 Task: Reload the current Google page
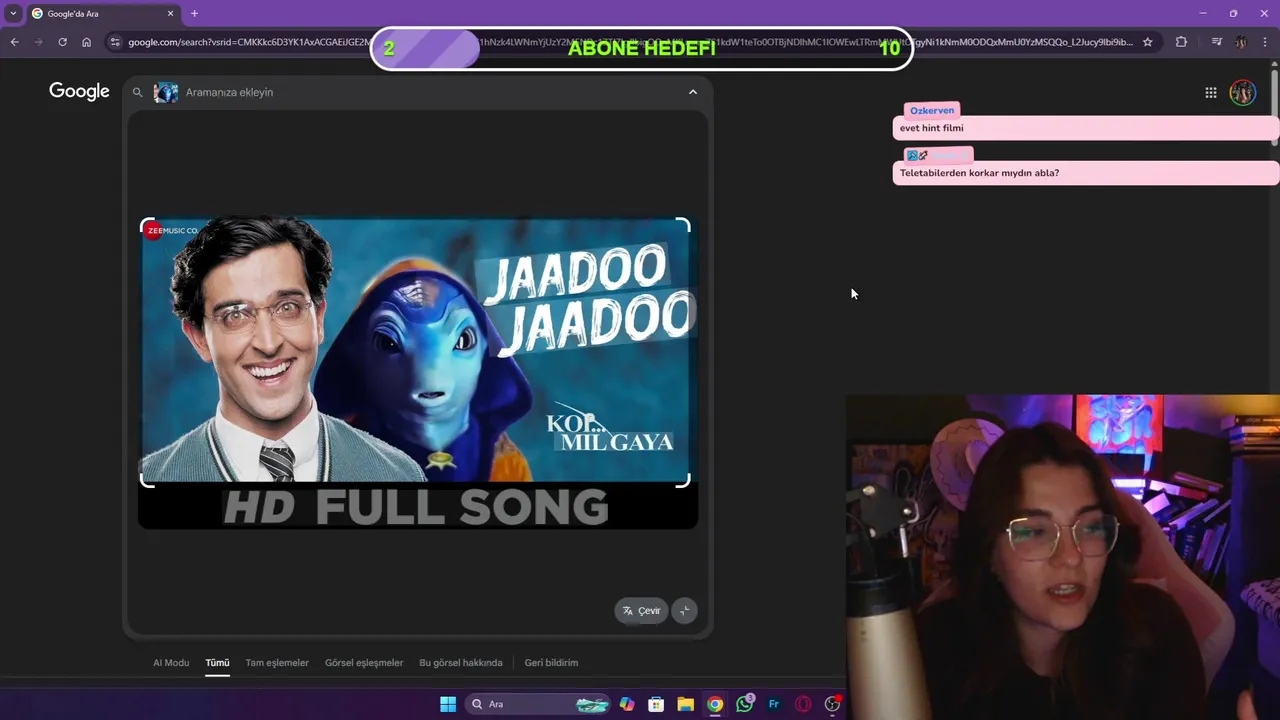(x=62, y=42)
